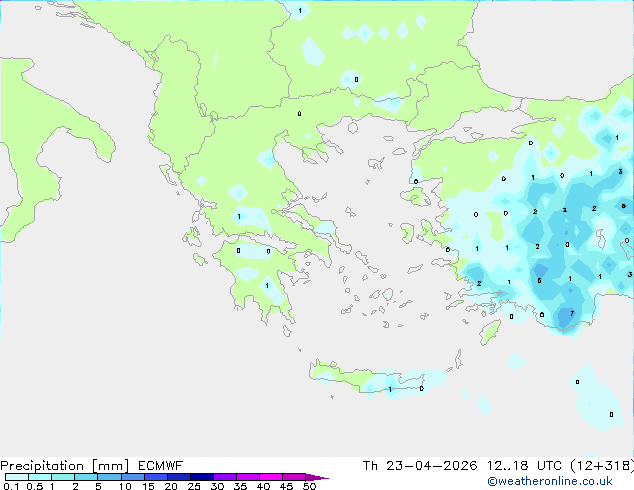Click the '(12+318)' forecast offset text
The width and height of the screenshot is (634, 490).
pos(602,466)
